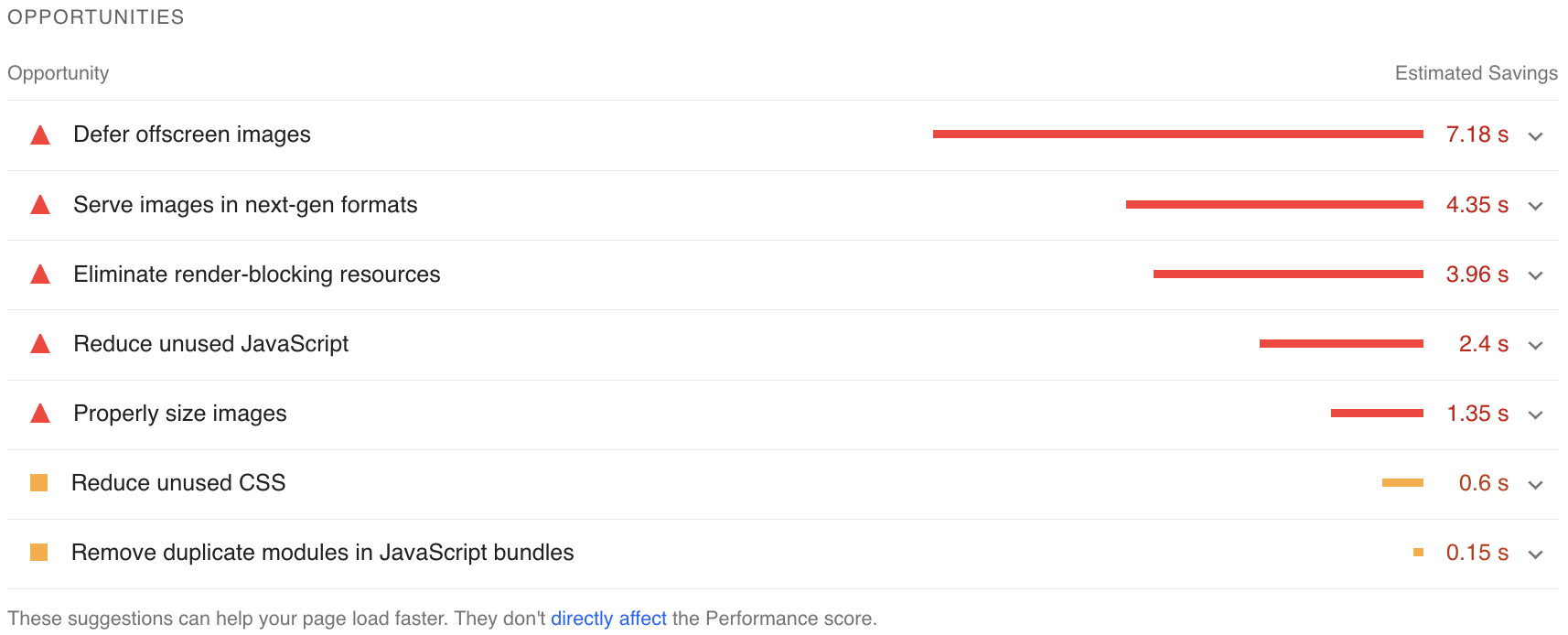Expand Defer offscreen images chevron
The image size is (1568, 635).
coord(1536,136)
